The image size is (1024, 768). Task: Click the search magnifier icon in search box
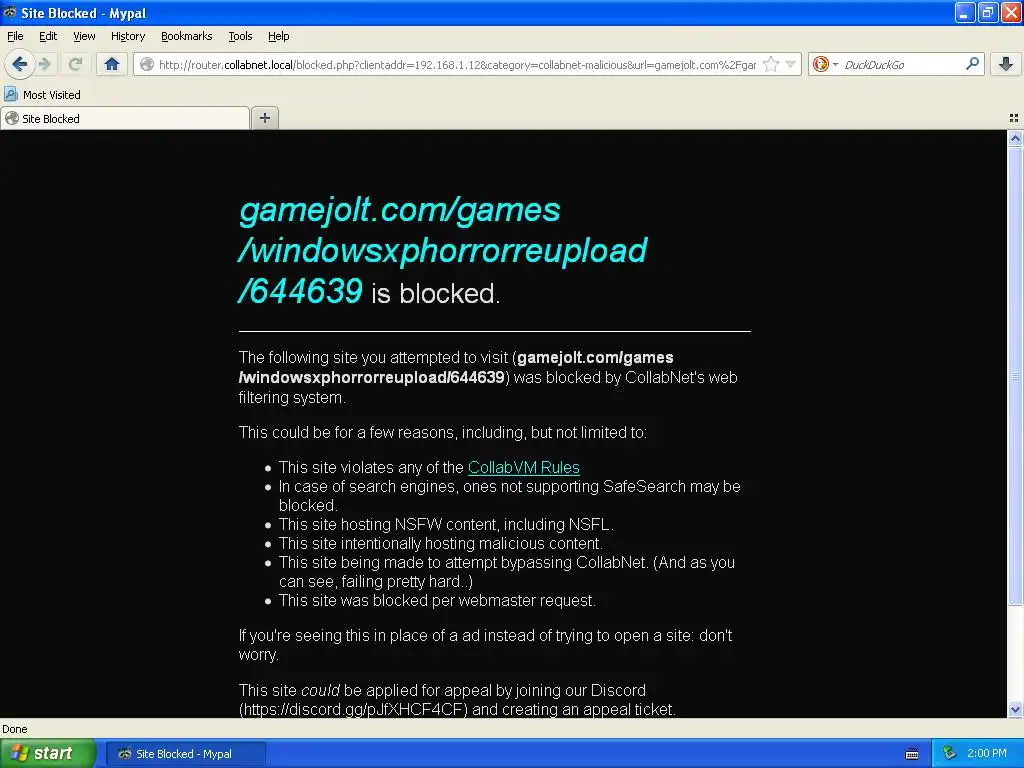(x=972, y=64)
